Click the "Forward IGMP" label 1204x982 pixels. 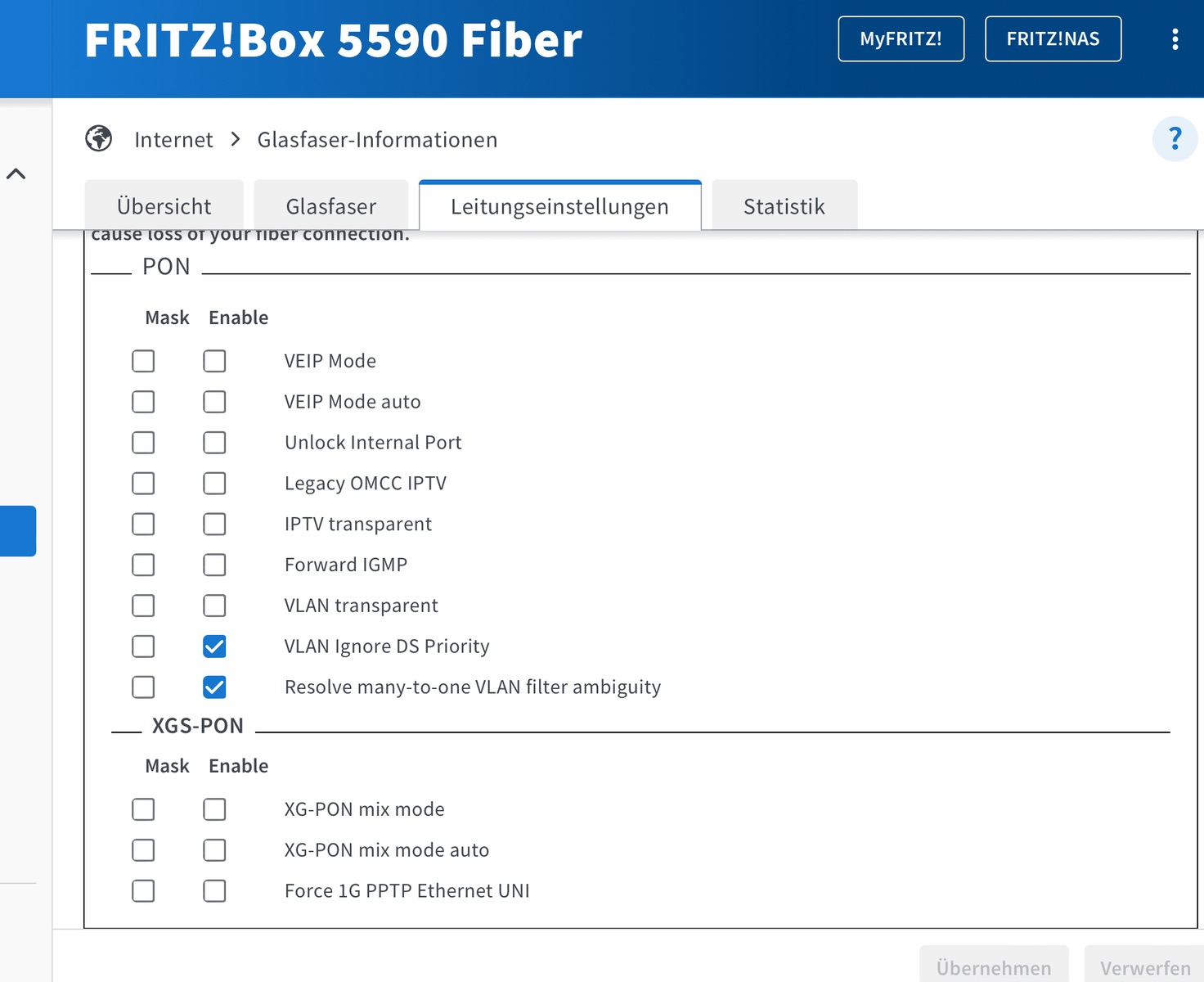346,565
